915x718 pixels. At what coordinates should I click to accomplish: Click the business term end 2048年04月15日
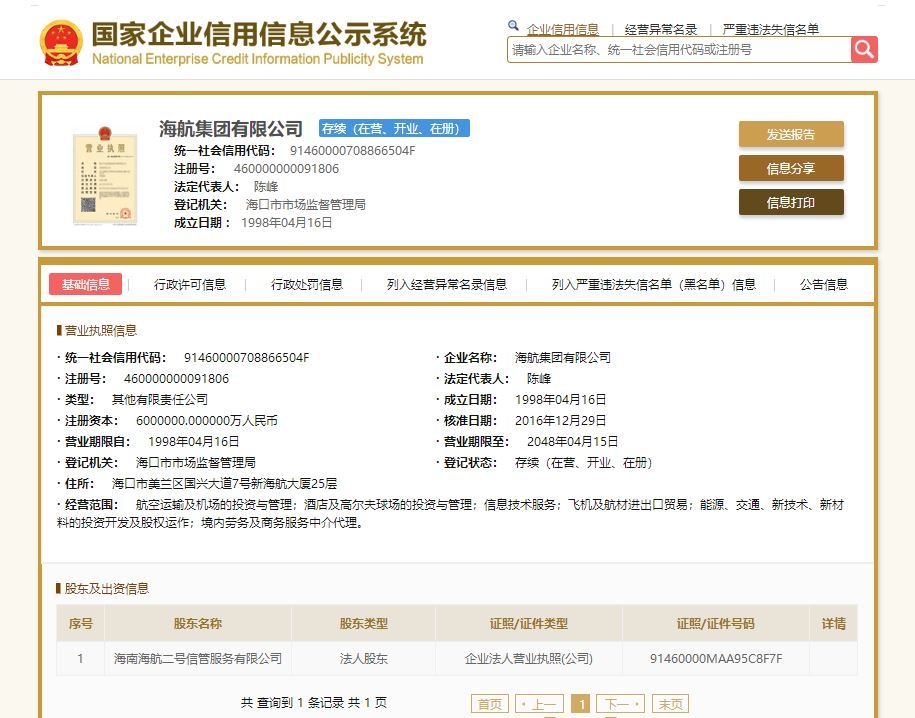pos(572,441)
